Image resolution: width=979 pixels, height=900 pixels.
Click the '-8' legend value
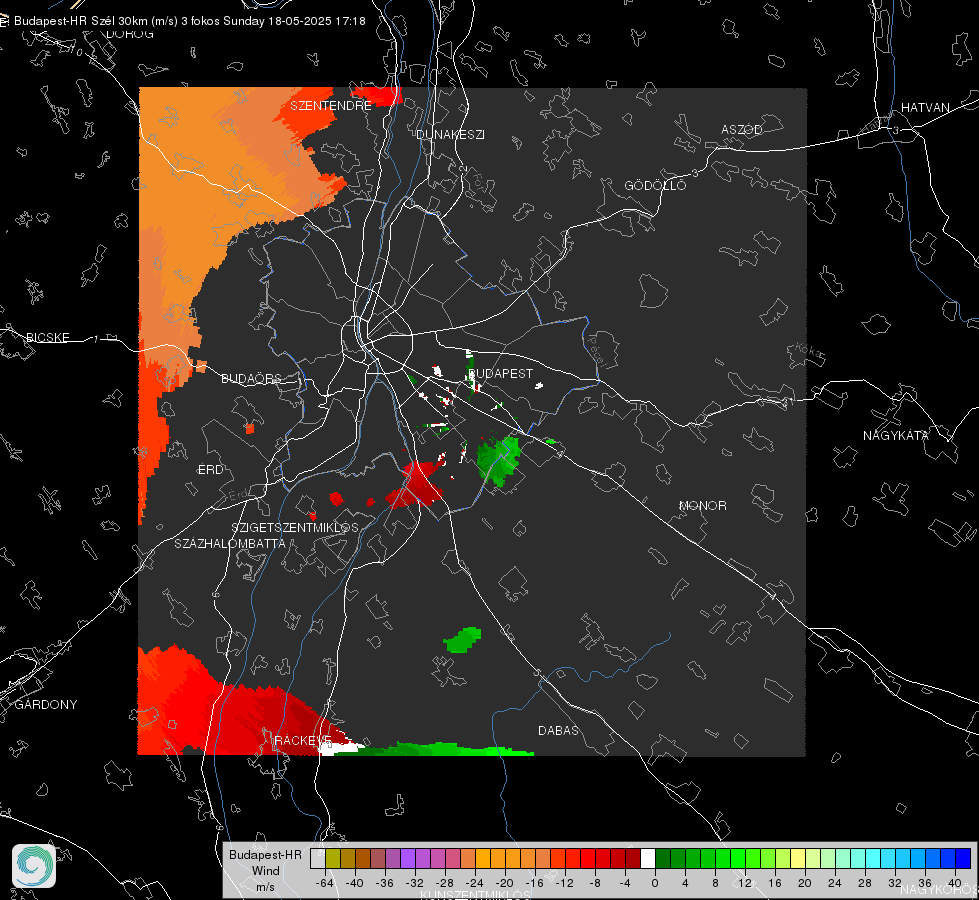(595, 883)
